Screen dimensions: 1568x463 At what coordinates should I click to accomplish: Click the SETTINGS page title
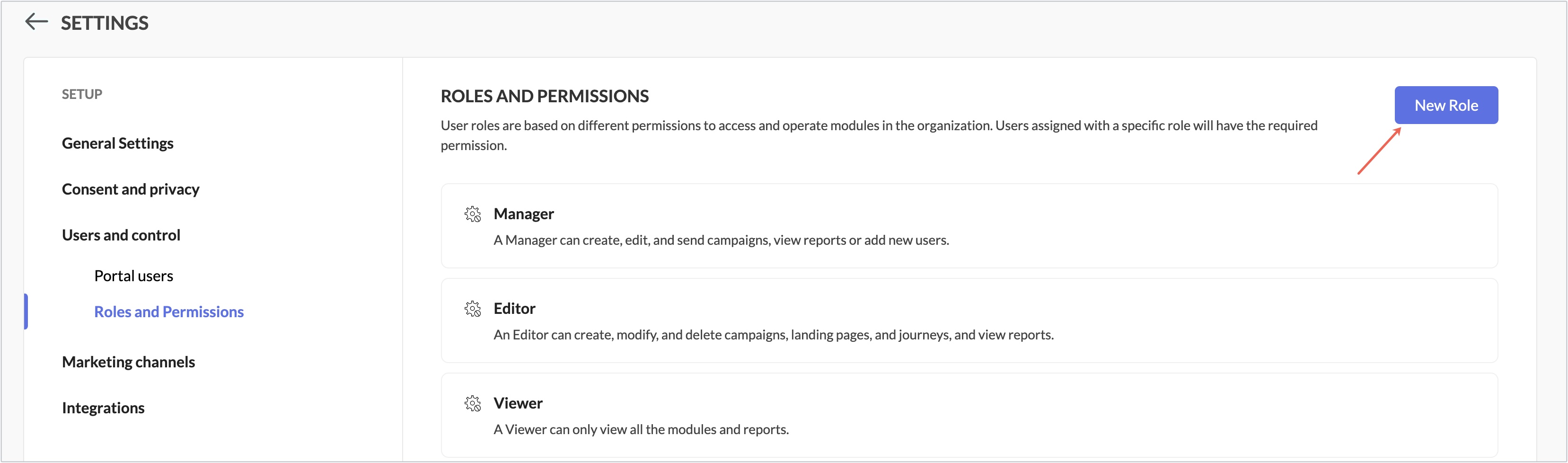105,23
